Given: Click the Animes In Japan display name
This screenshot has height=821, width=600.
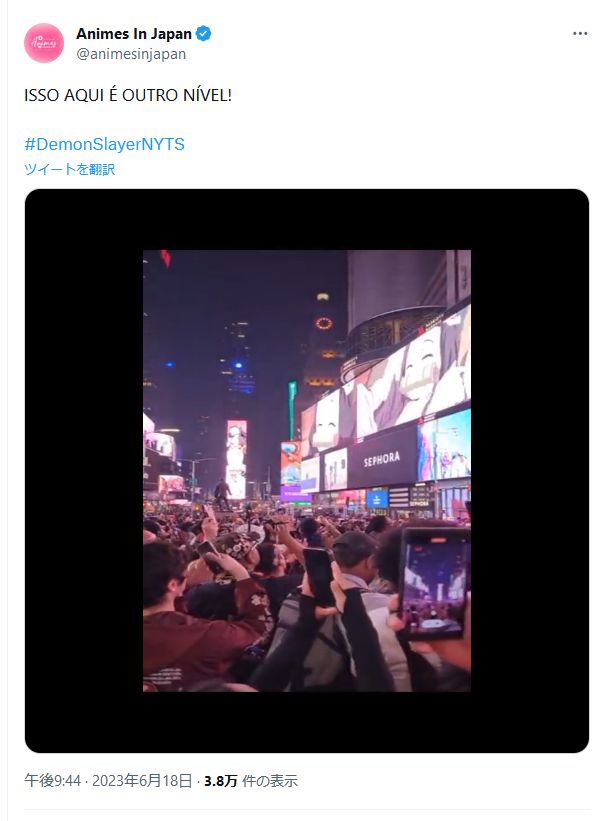Looking at the screenshot, I should coord(134,34).
